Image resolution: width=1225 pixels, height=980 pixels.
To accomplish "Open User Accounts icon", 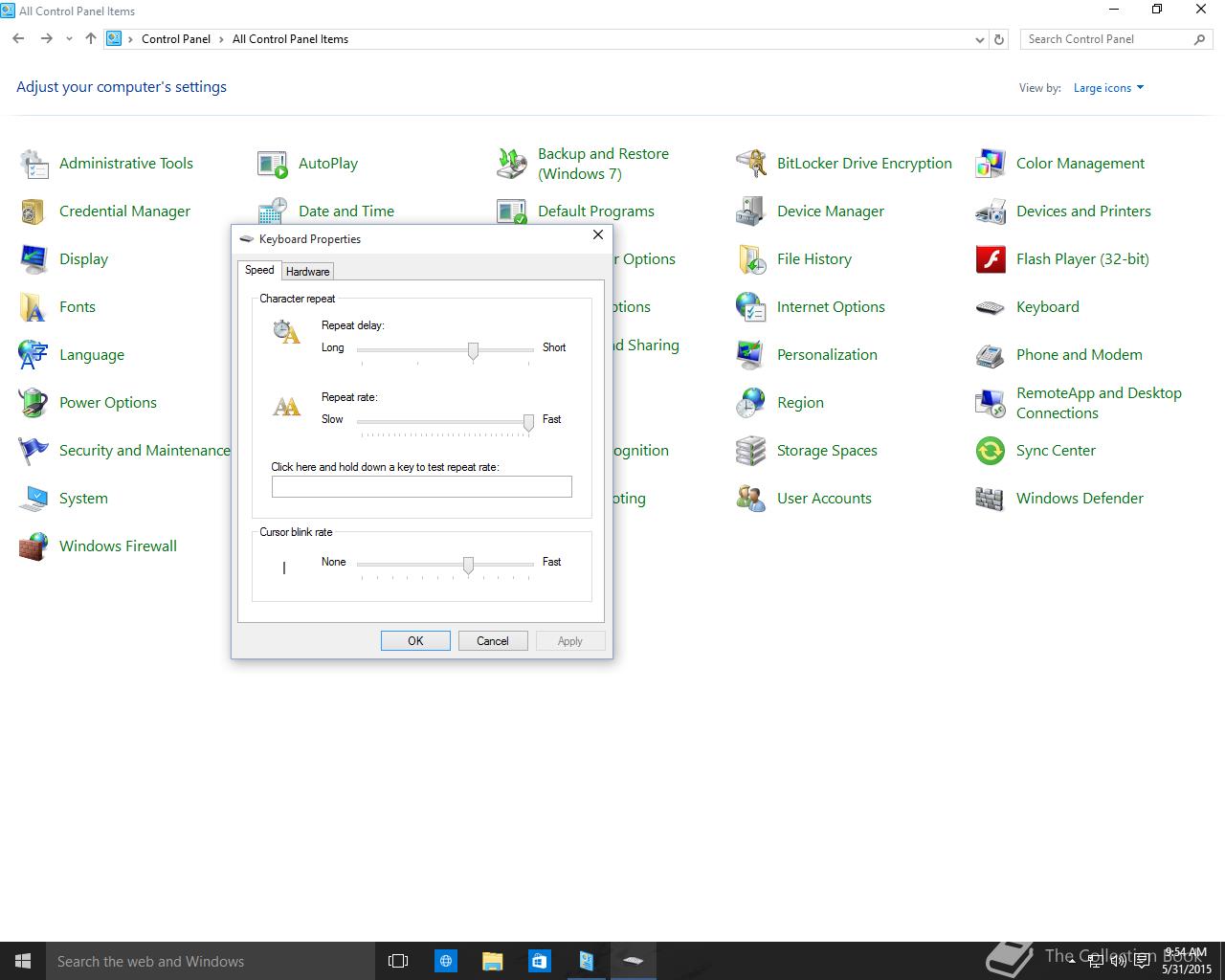I will (751, 499).
